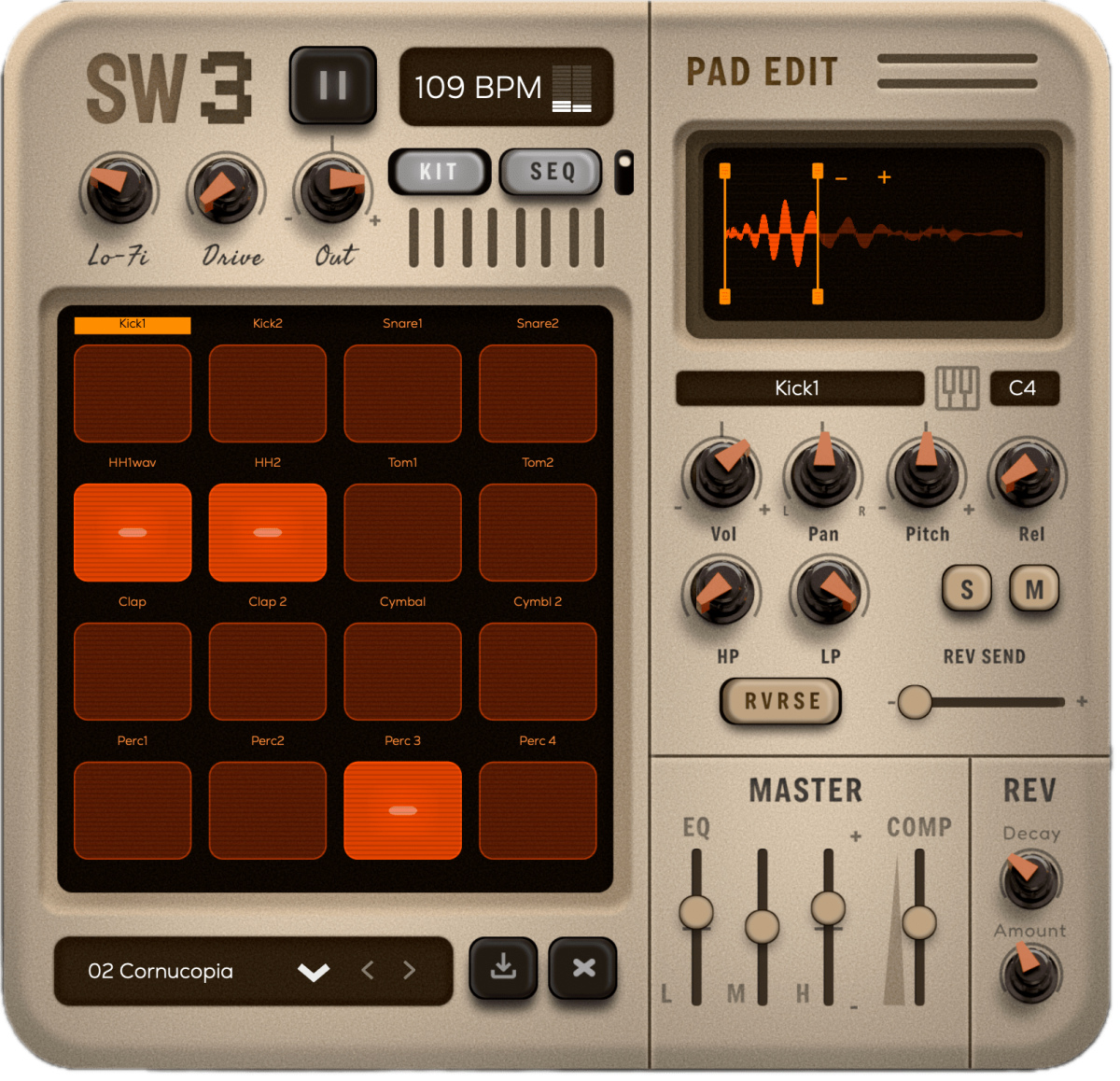Open the Pad Edit hamburger menu lines

tap(957, 71)
